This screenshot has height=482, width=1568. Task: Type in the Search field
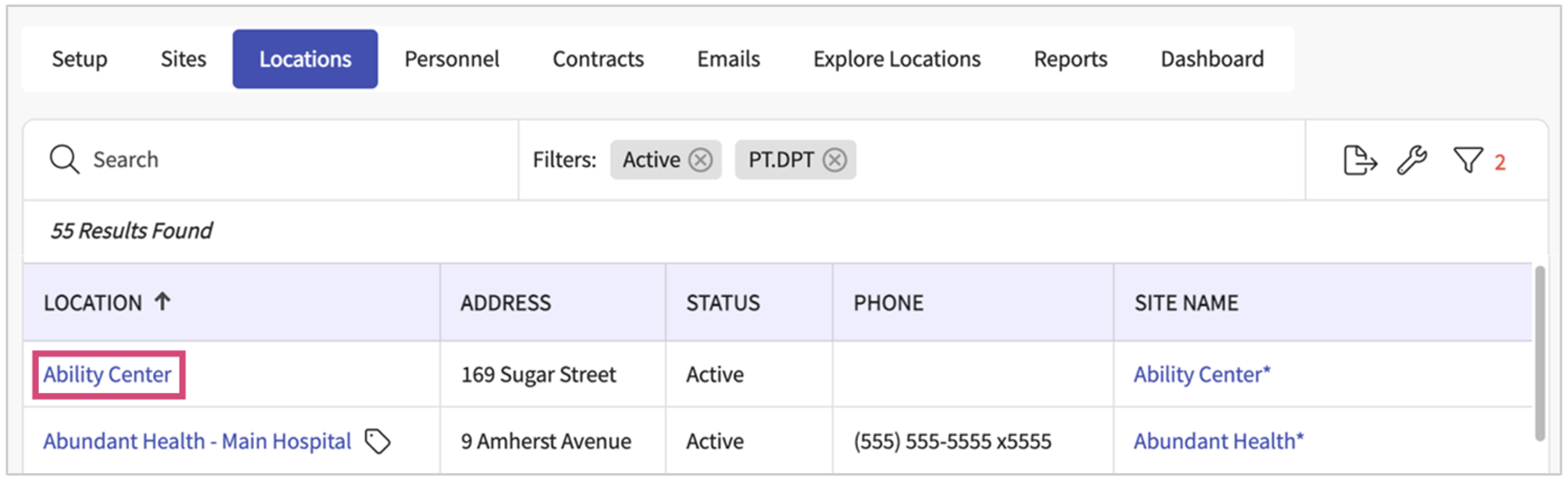tap(287, 159)
